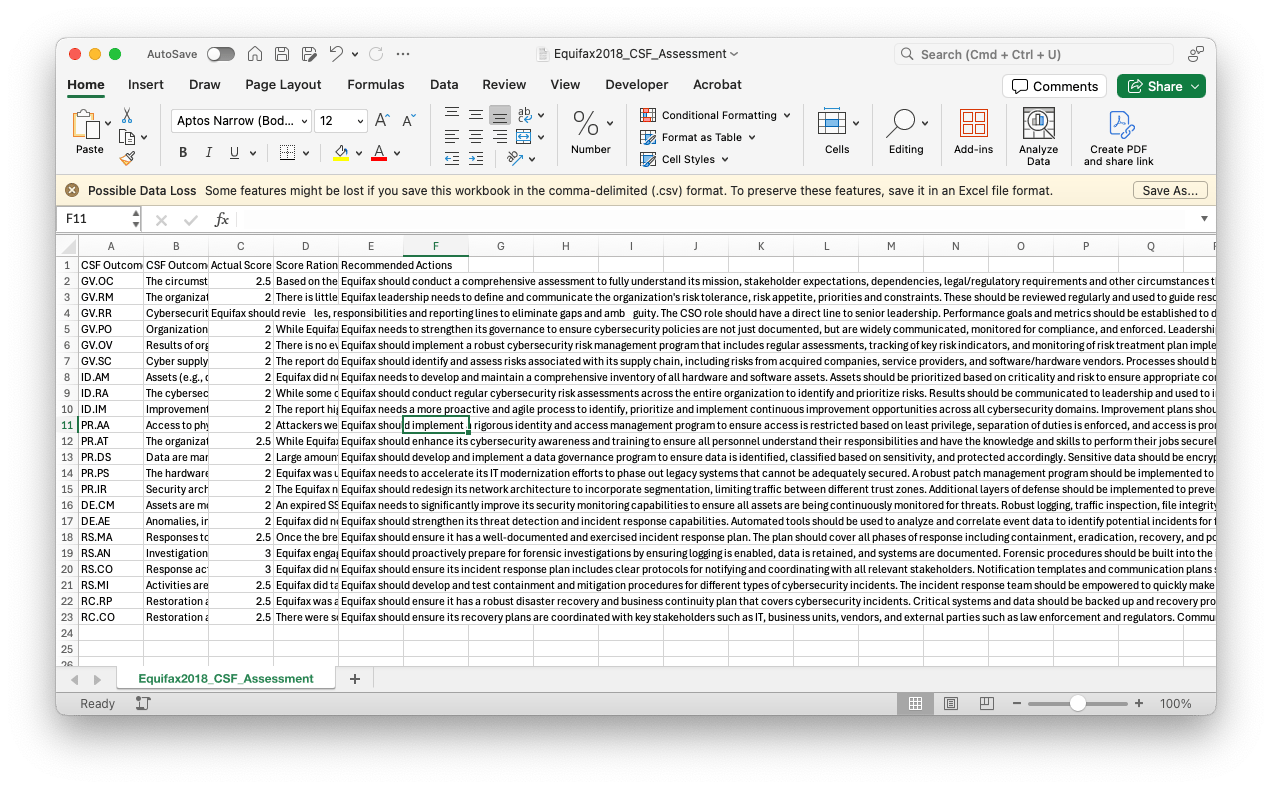This screenshot has height=789, width=1272.
Task: Switch to Page Break Preview in status bar
Action: tap(986, 704)
